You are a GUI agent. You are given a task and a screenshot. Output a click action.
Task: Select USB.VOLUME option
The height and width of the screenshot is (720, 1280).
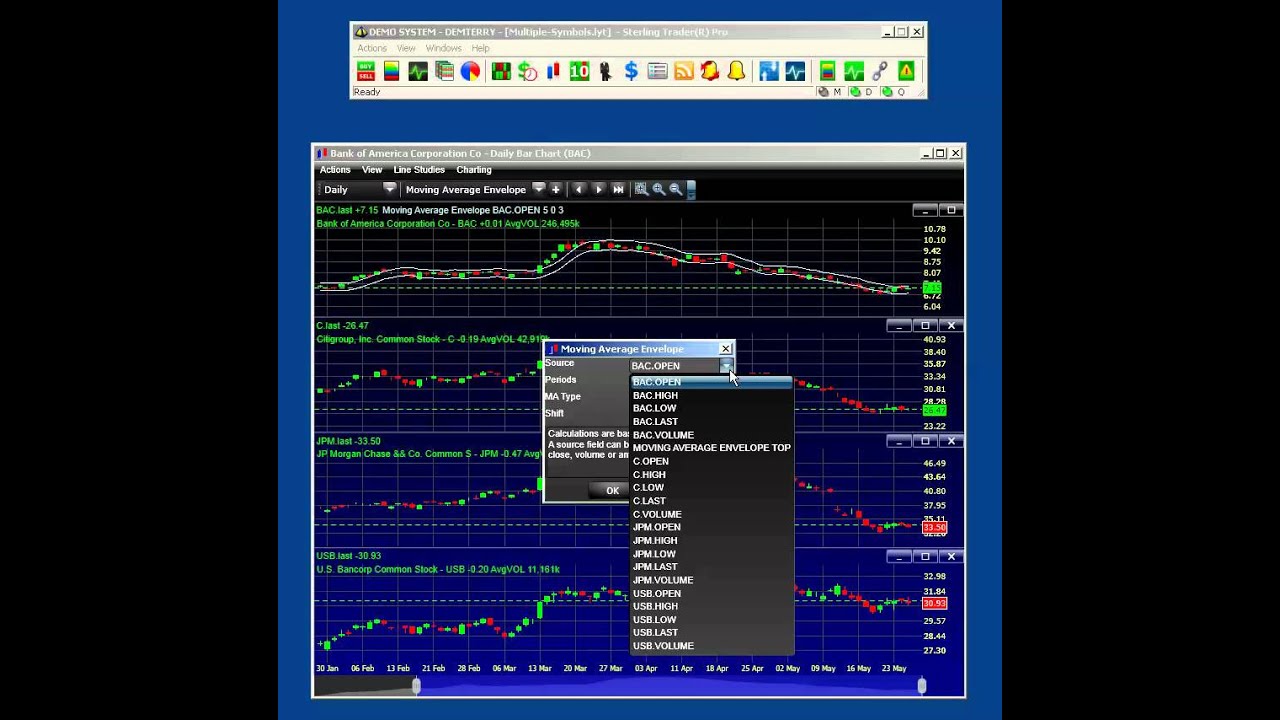[711, 646]
